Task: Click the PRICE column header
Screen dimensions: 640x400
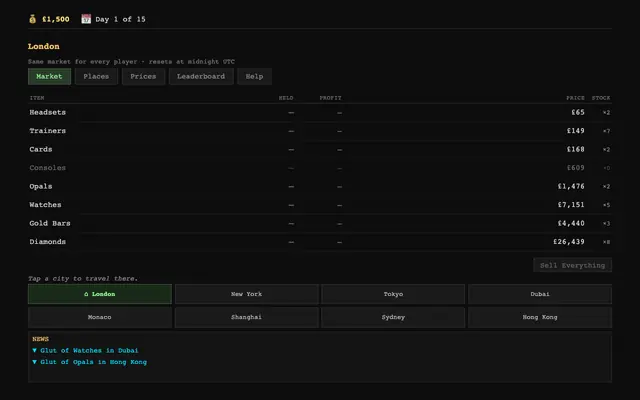Action: [576, 98]
